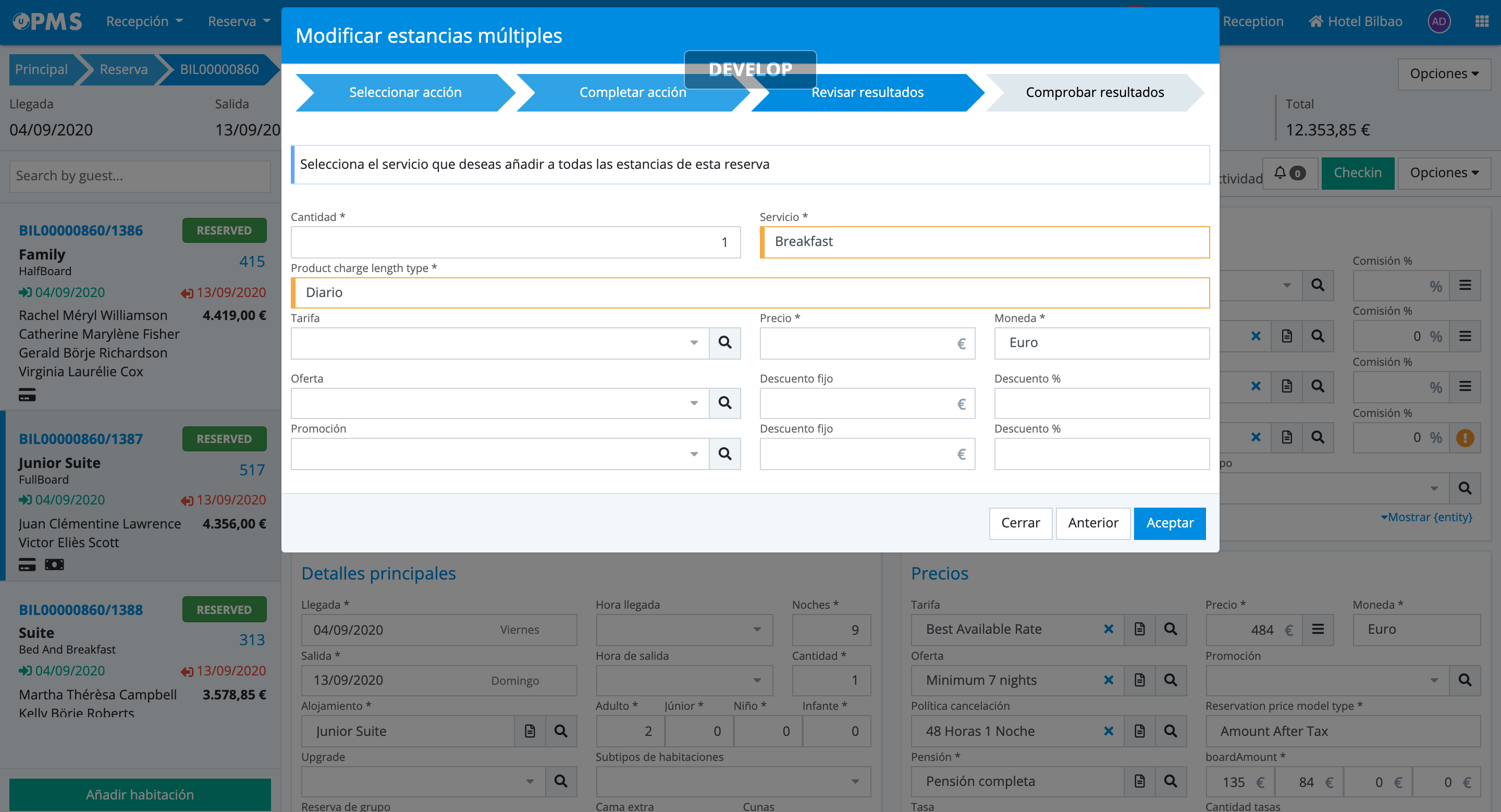Click the Precio input field in dialog

[x=856, y=343]
